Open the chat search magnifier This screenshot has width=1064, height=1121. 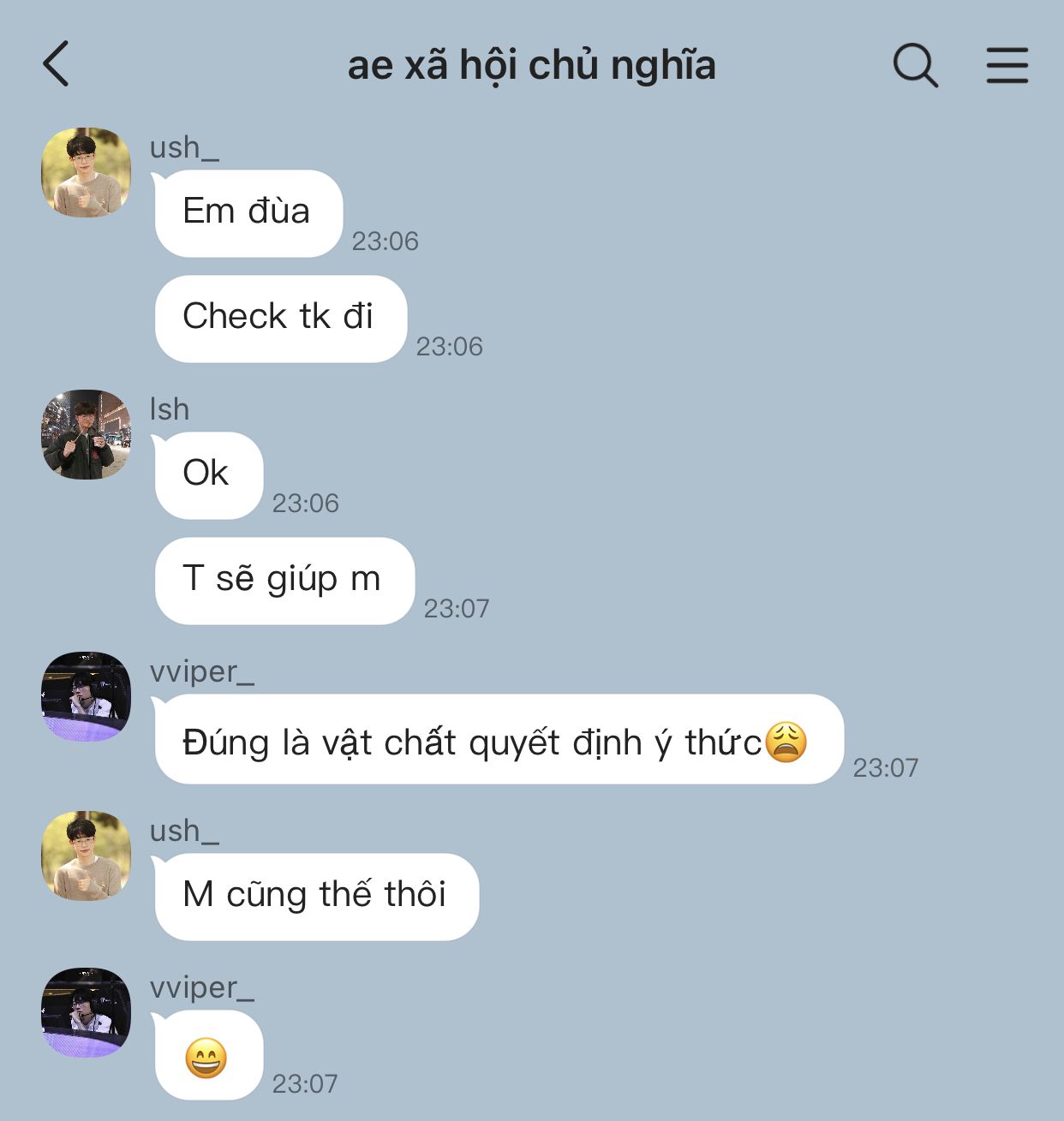click(x=915, y=65)
